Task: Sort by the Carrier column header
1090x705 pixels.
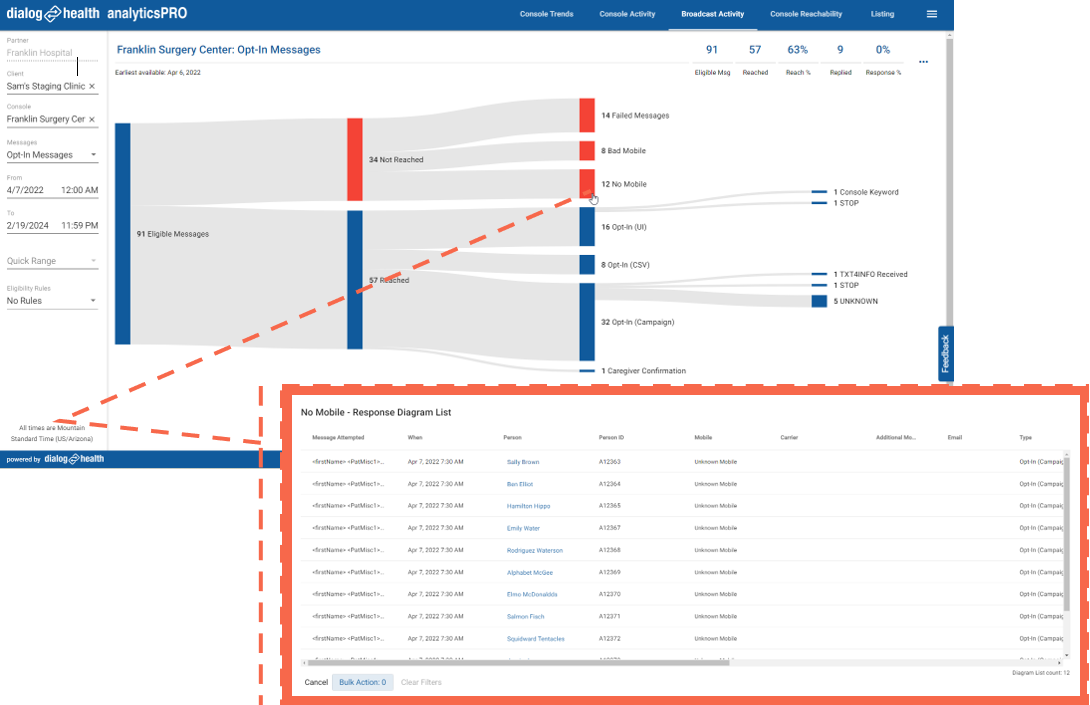Action: click(x=789, y=437)
